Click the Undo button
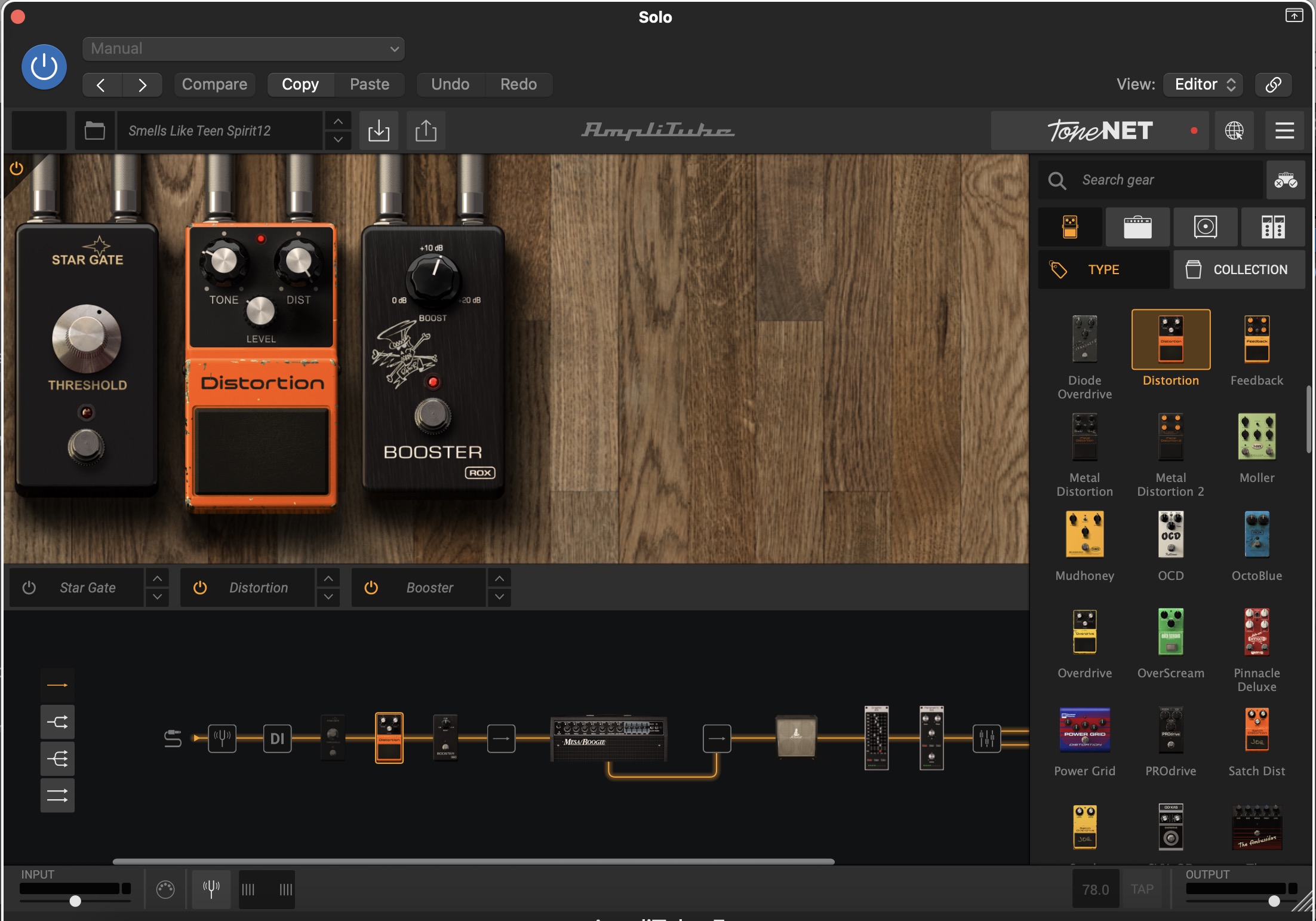The width and height of the screenshot is (1316, 921). 450,84
